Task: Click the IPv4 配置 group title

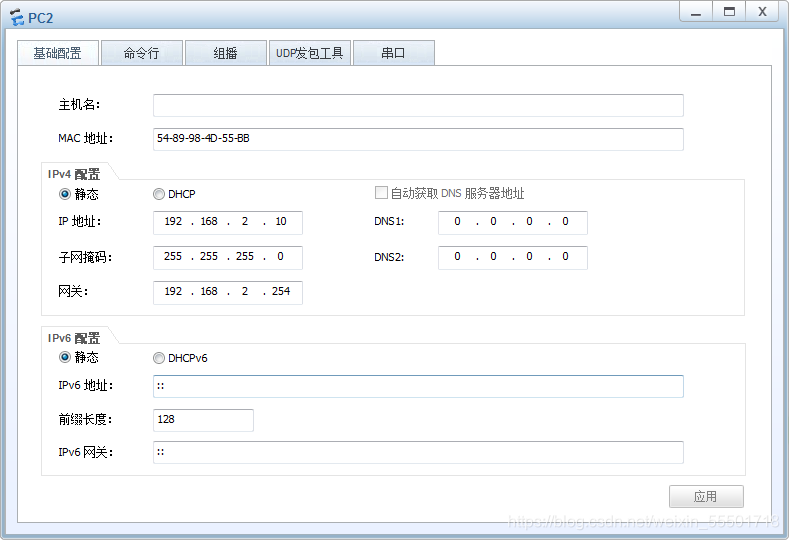Action: pyautogui.click(x=74, y=174)
